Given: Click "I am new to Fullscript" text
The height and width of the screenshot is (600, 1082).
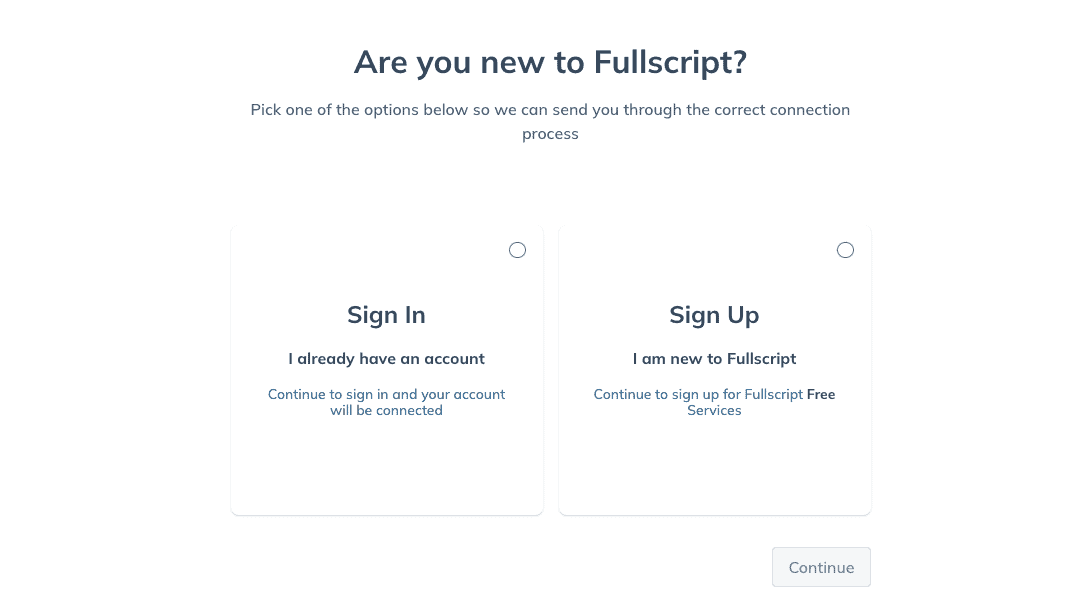Looking at the screenshot, I should [714, 358].
